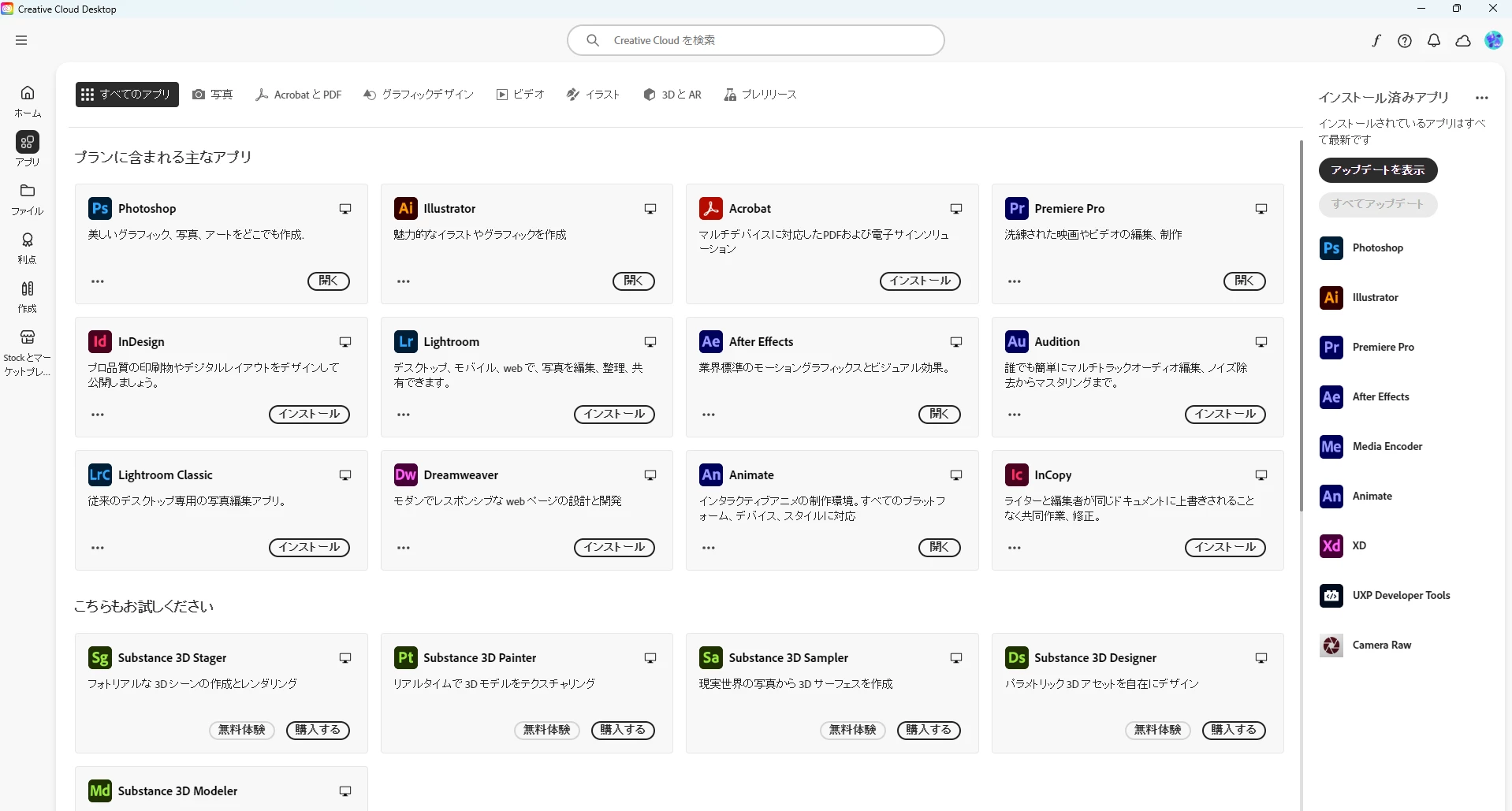Open 作成 in the sidebar
The width and height of the screenshot is (1512, 811).
pyautogui.click(x=28, y=297)
